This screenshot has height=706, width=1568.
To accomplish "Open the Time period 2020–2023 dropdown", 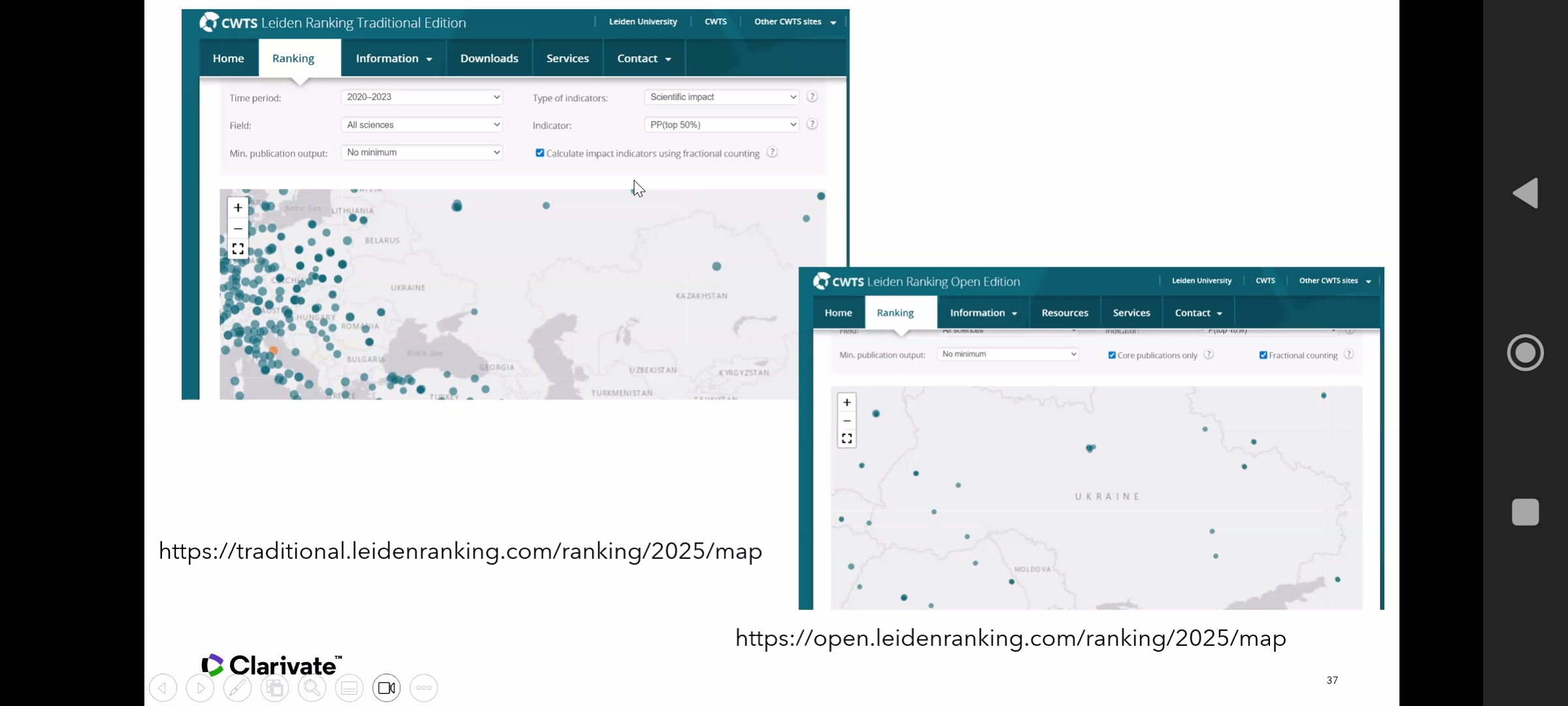I will coord(421,97).
